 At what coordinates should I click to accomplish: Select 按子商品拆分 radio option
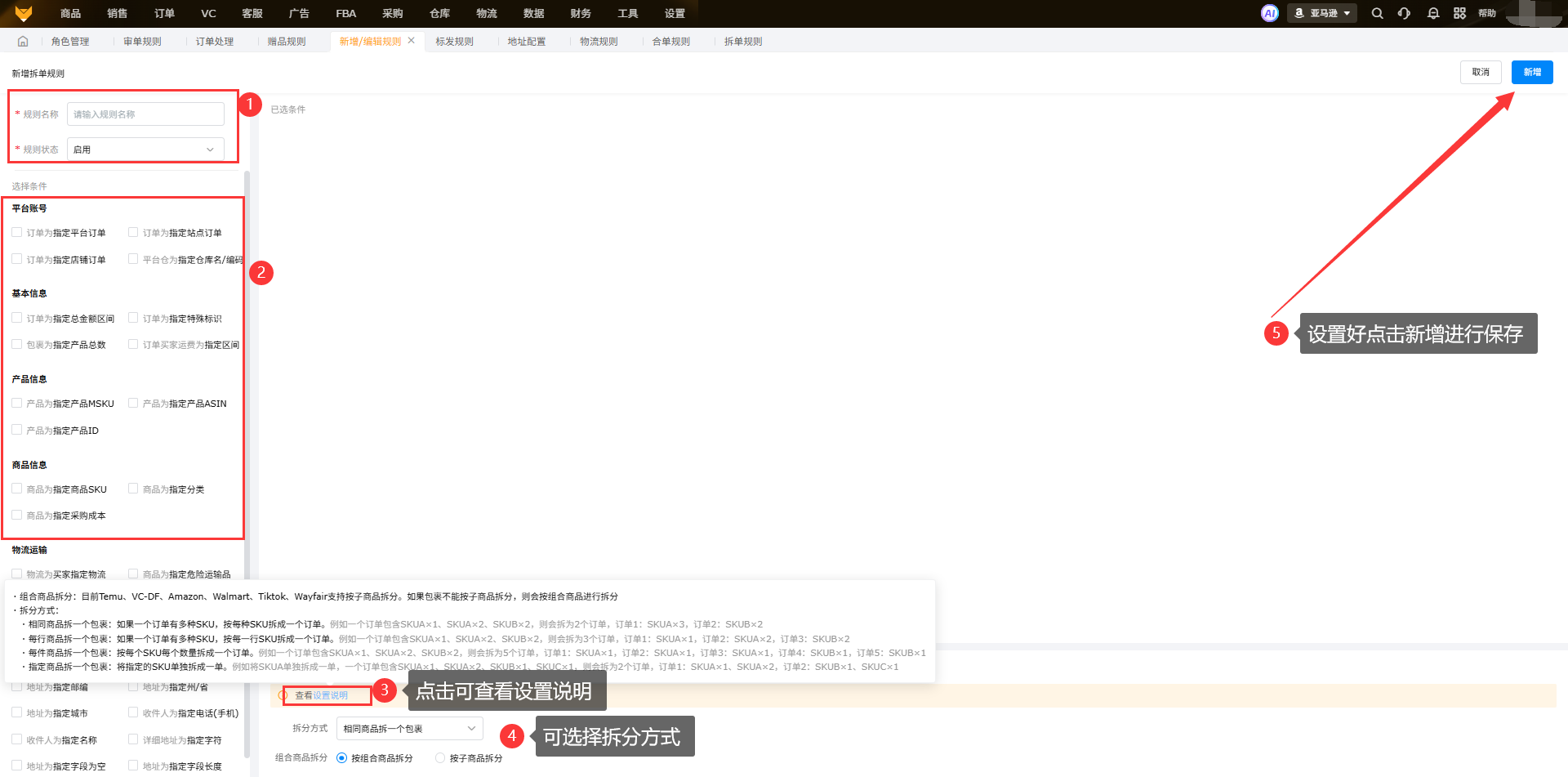[x=440, y=758]
